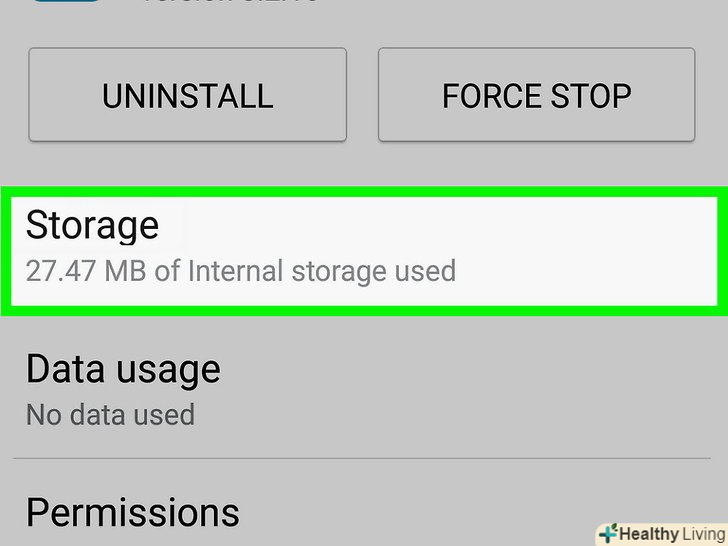Click the gap between UNINSTALL and FORCE STOP
The width and height of the screenshot is (728, 546).
tap(362, 95)
